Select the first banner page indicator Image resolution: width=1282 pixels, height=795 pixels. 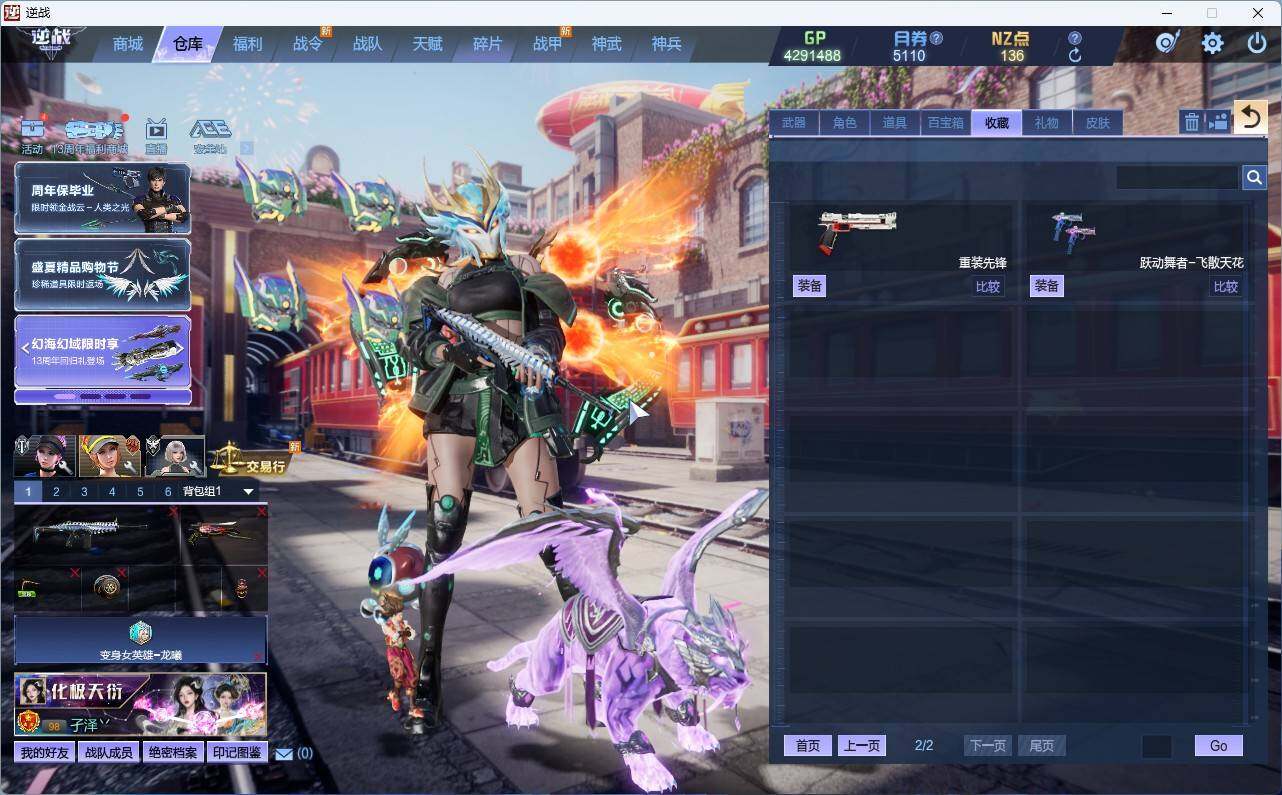[x=64, y=397]
